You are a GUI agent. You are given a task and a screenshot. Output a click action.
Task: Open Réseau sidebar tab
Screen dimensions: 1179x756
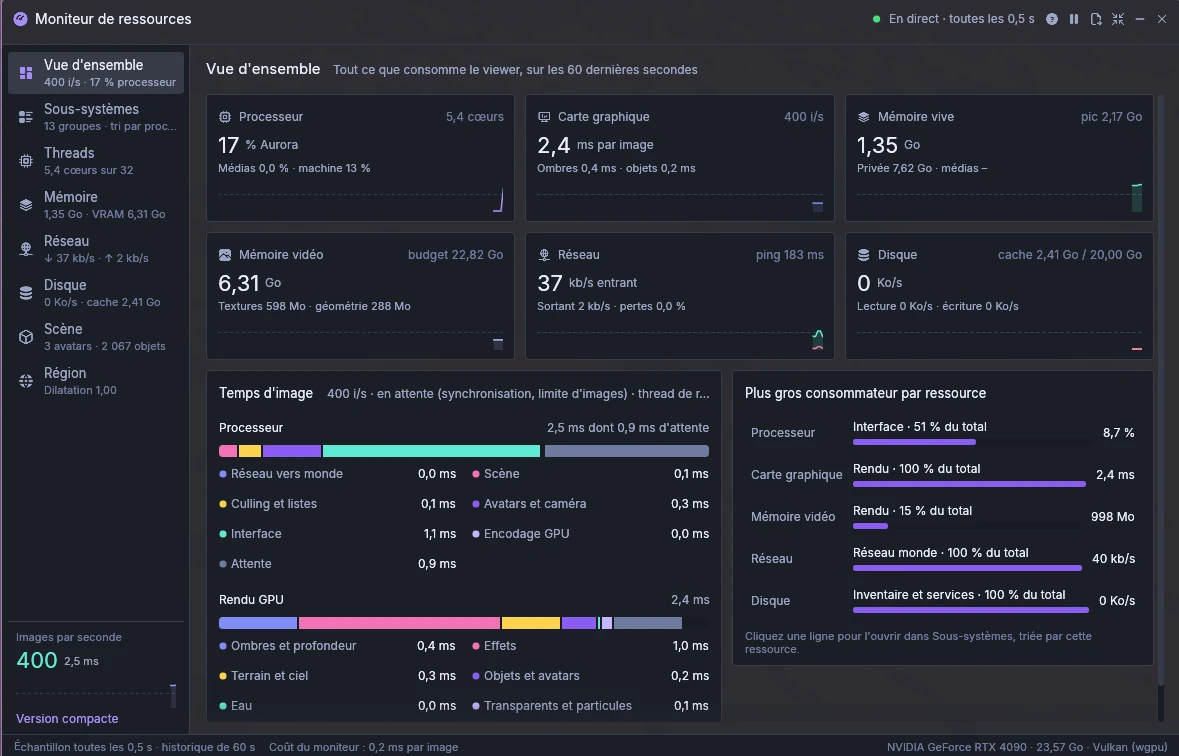point(95,249)
